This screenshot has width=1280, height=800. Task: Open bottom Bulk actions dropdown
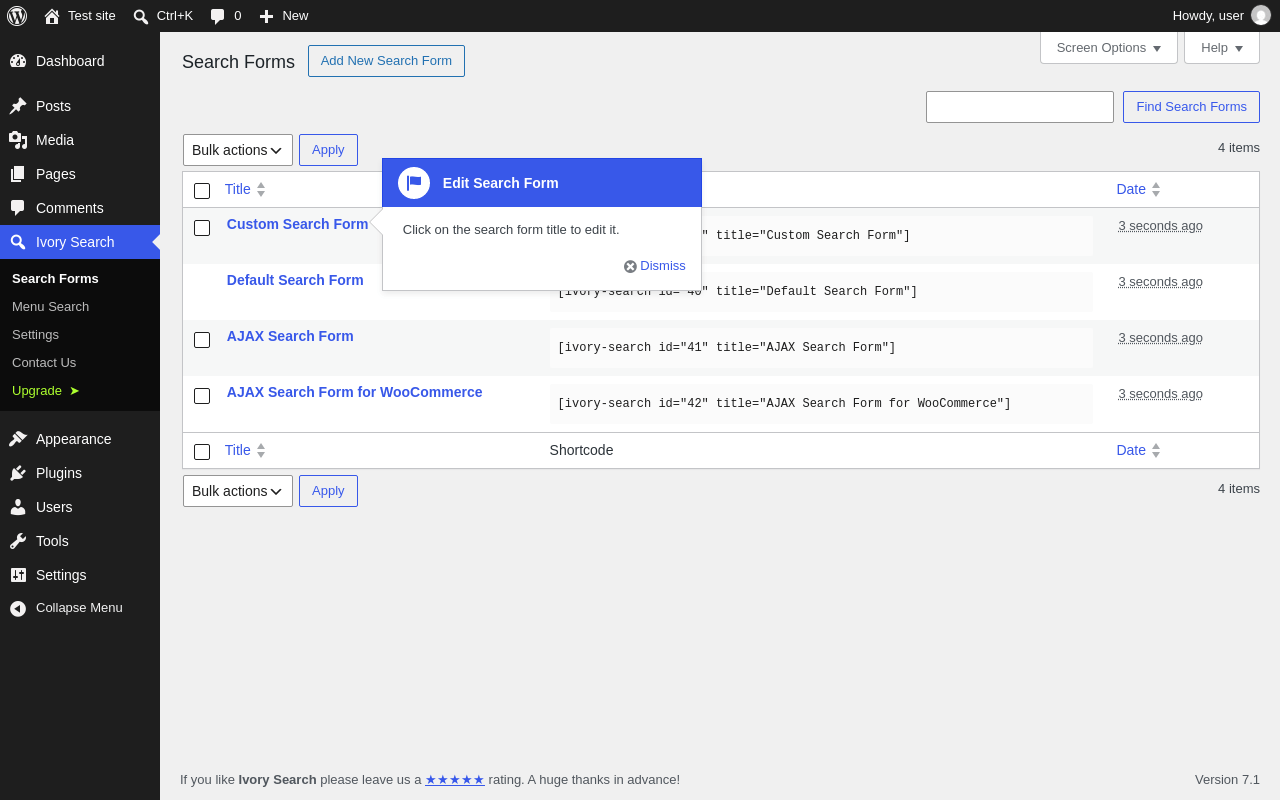point(238,491)
